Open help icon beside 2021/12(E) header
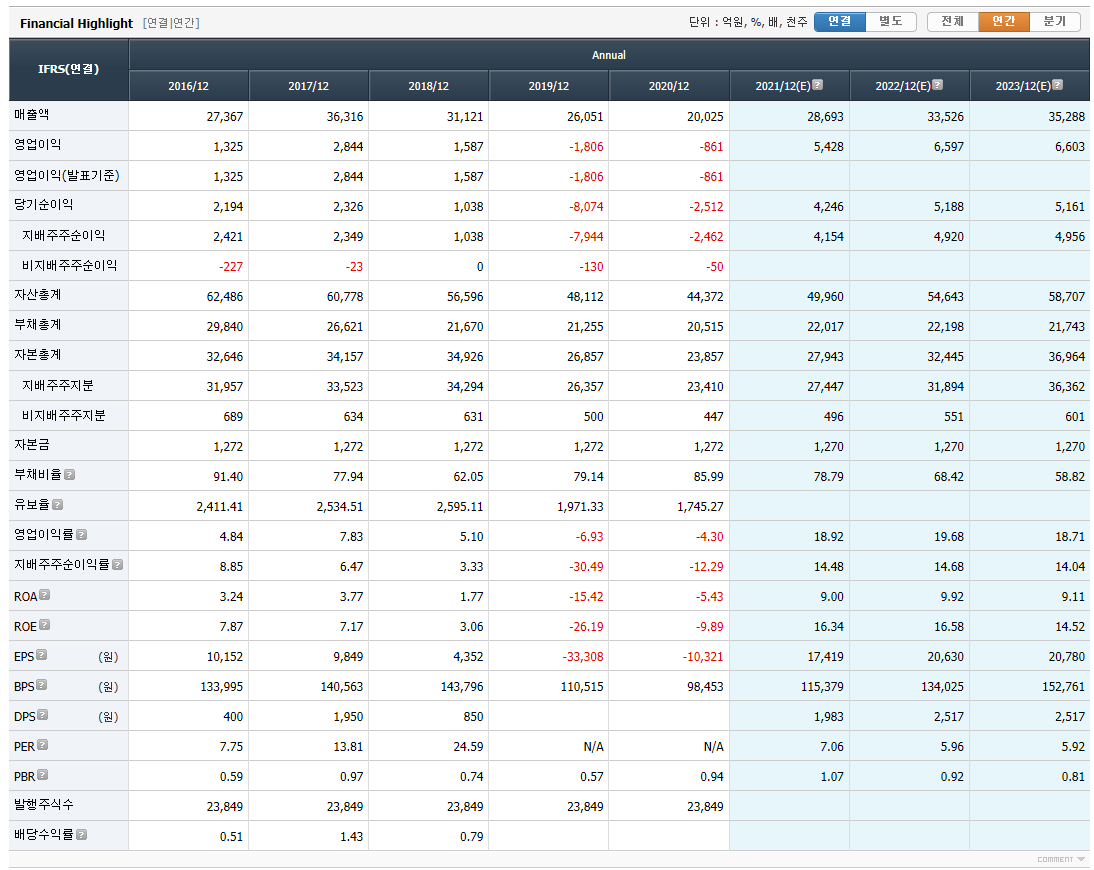The image size is (1094, 870). [x=818, y=84]
